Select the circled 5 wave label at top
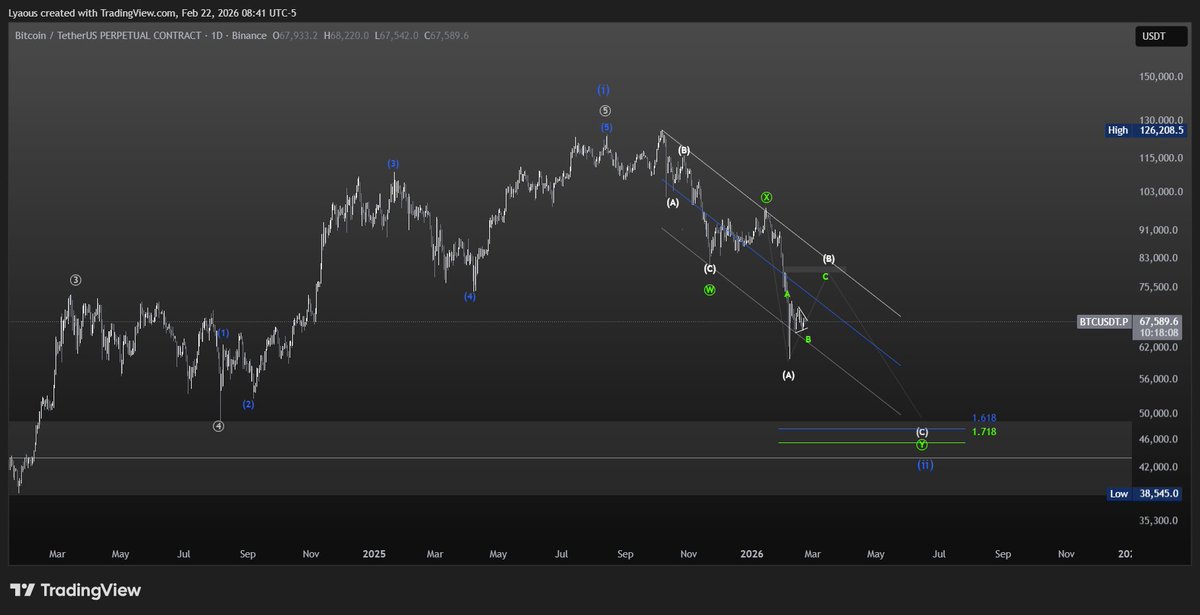The height and width of the screenshot is (615, 1200). 605,111
